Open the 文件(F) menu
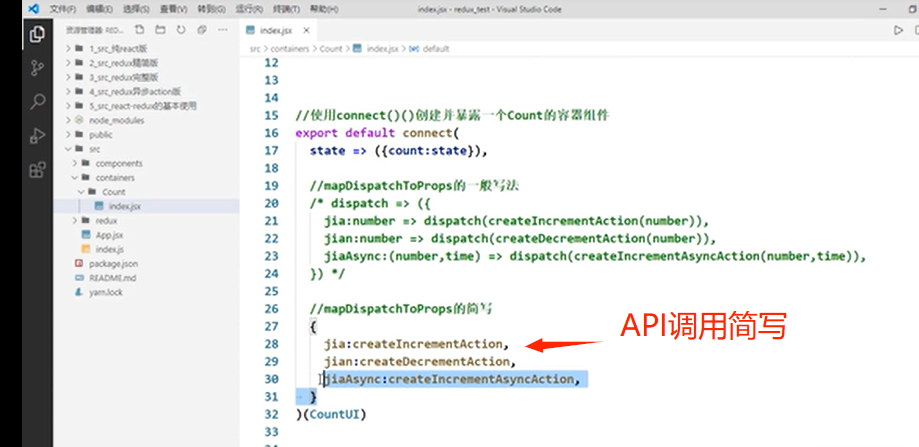Screen dimensions: 919x447 [x=63, y=9]
